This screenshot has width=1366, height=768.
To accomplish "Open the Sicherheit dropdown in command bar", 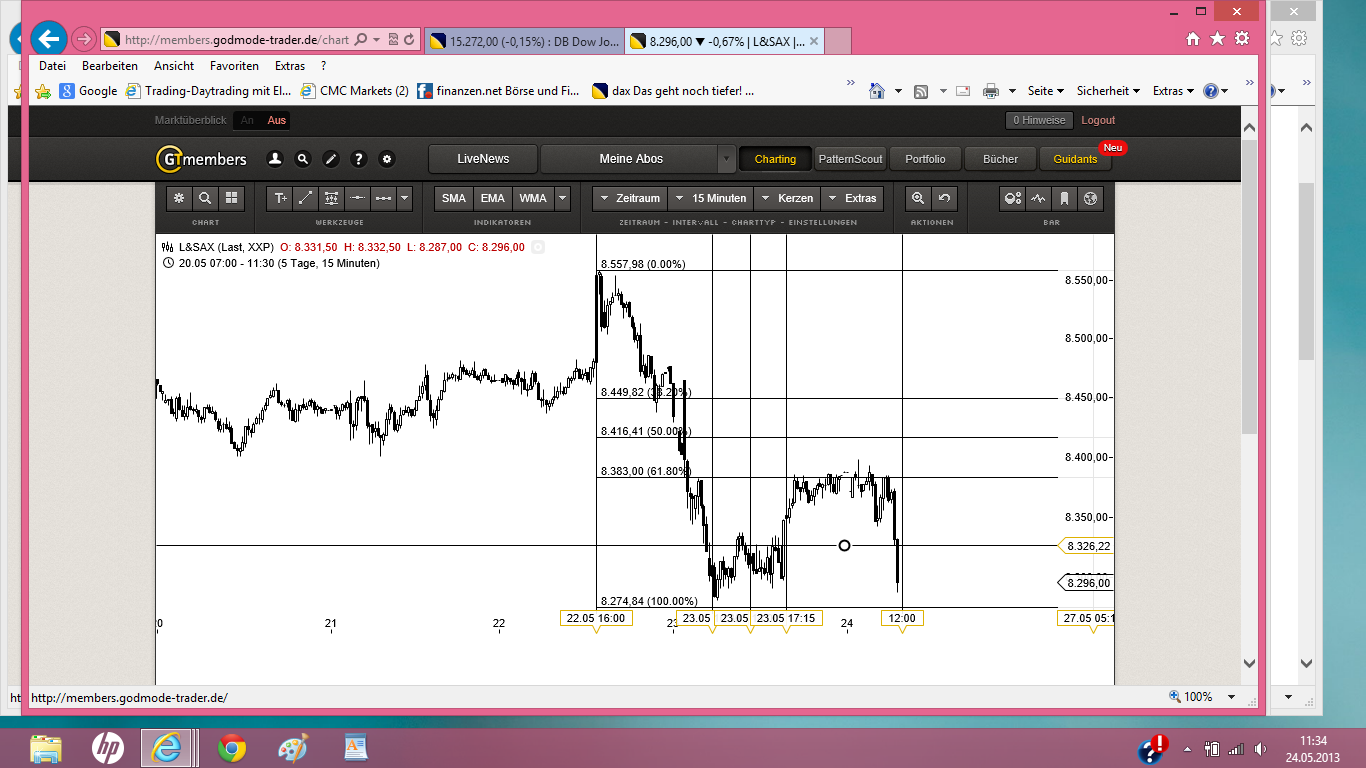I will click(1109, 91).
